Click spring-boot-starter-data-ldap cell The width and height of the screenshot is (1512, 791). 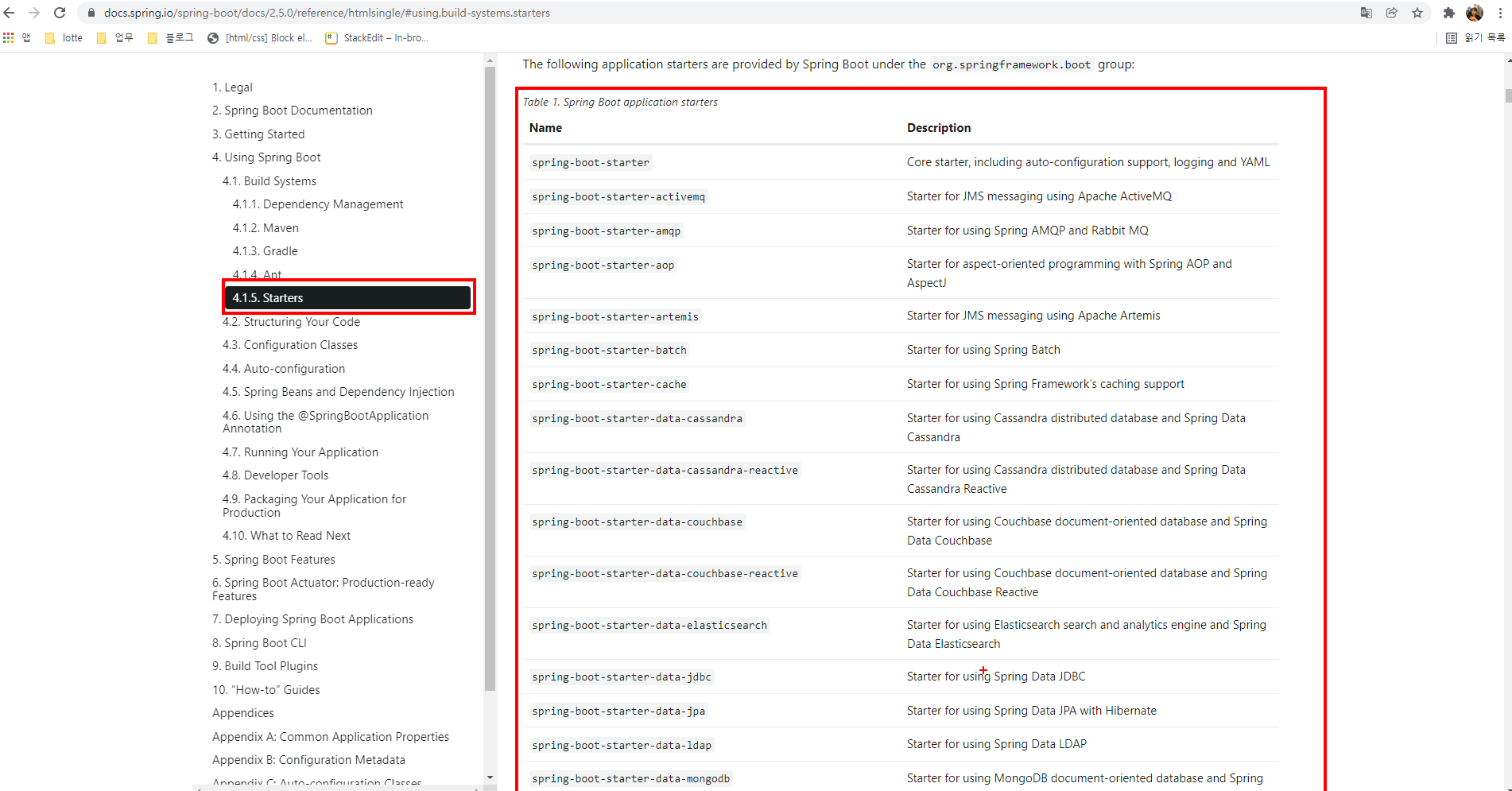click(x=622, y=745)
